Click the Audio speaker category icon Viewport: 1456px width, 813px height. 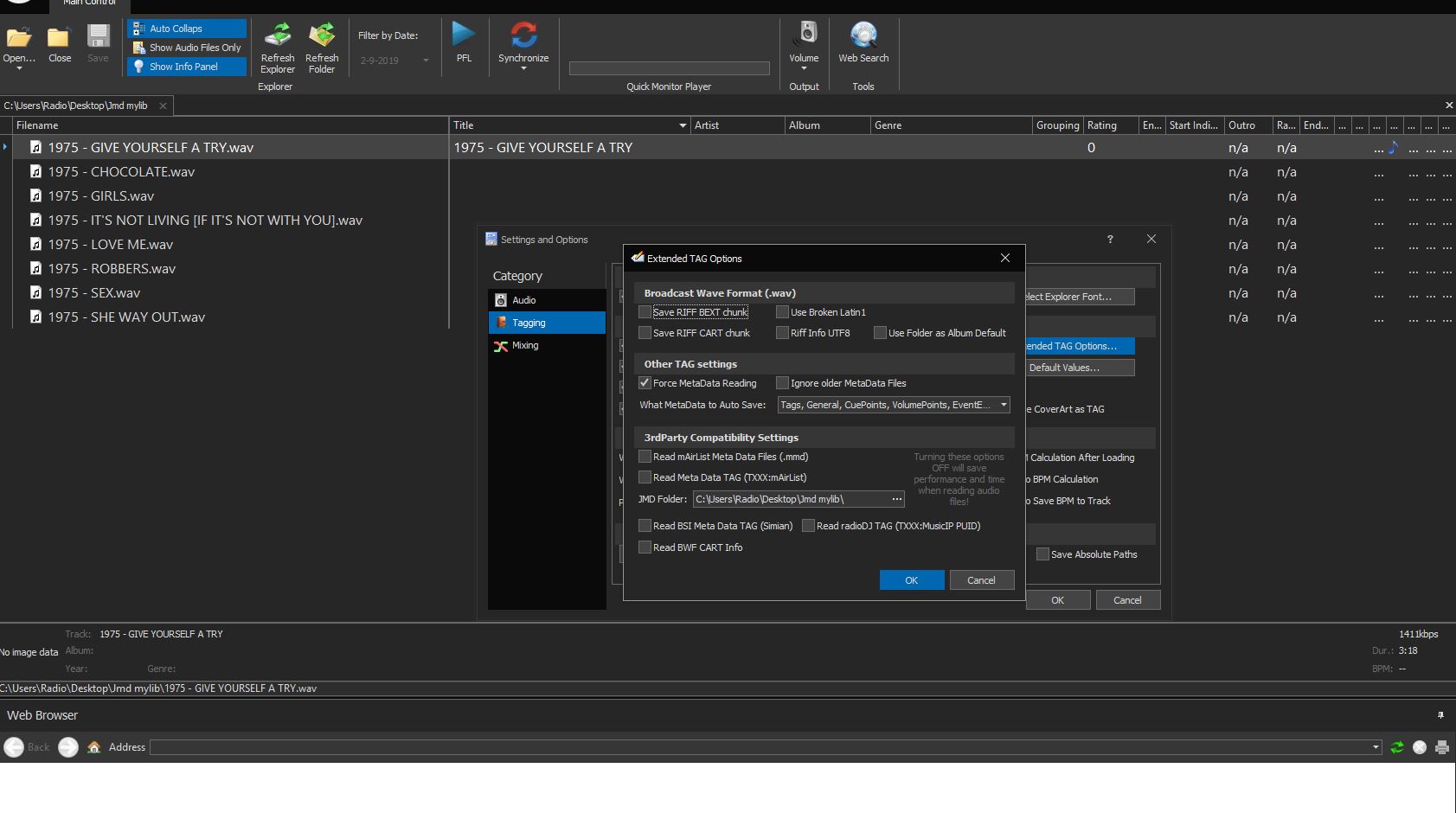click(x=500, y=300)
